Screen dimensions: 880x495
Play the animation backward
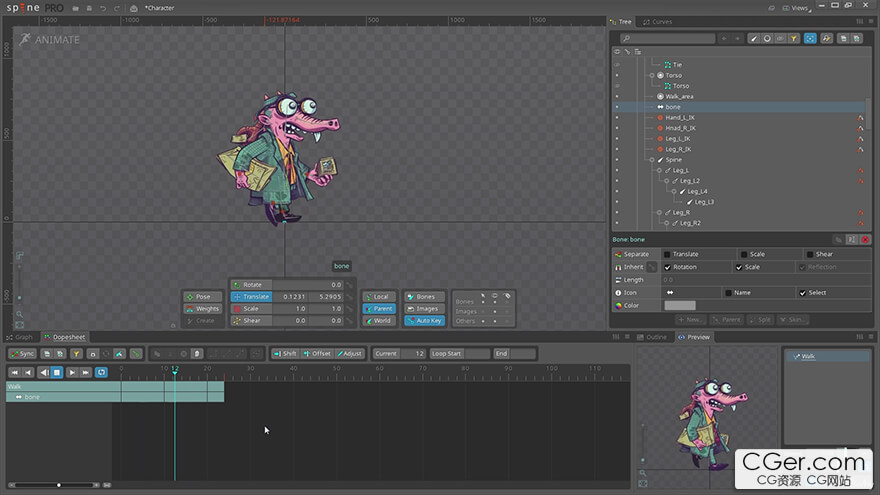pyautogui.click(x=44, y=373)
